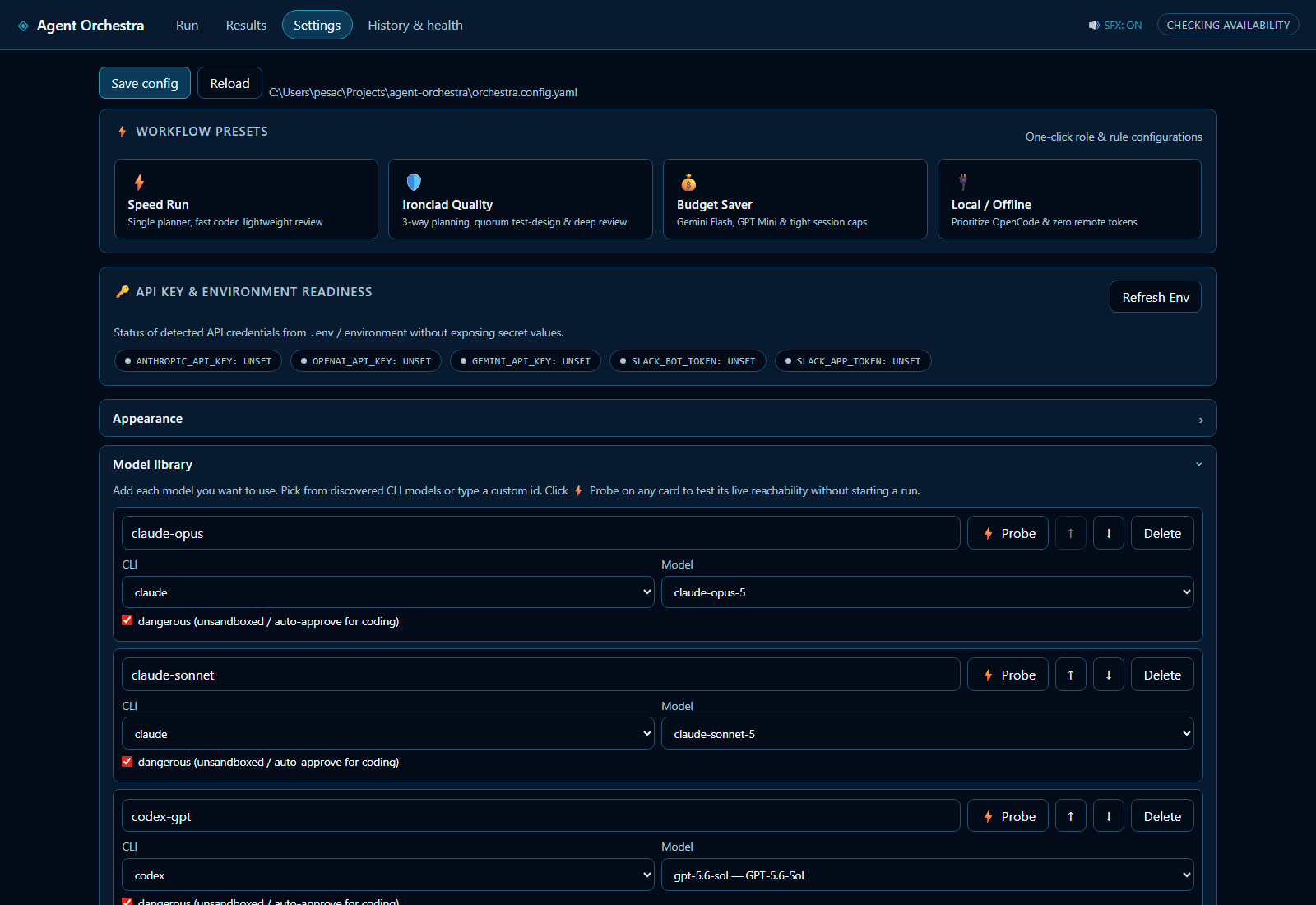Switch to the Results tab
Screen dimensions: 1316x905
[246, 26]
